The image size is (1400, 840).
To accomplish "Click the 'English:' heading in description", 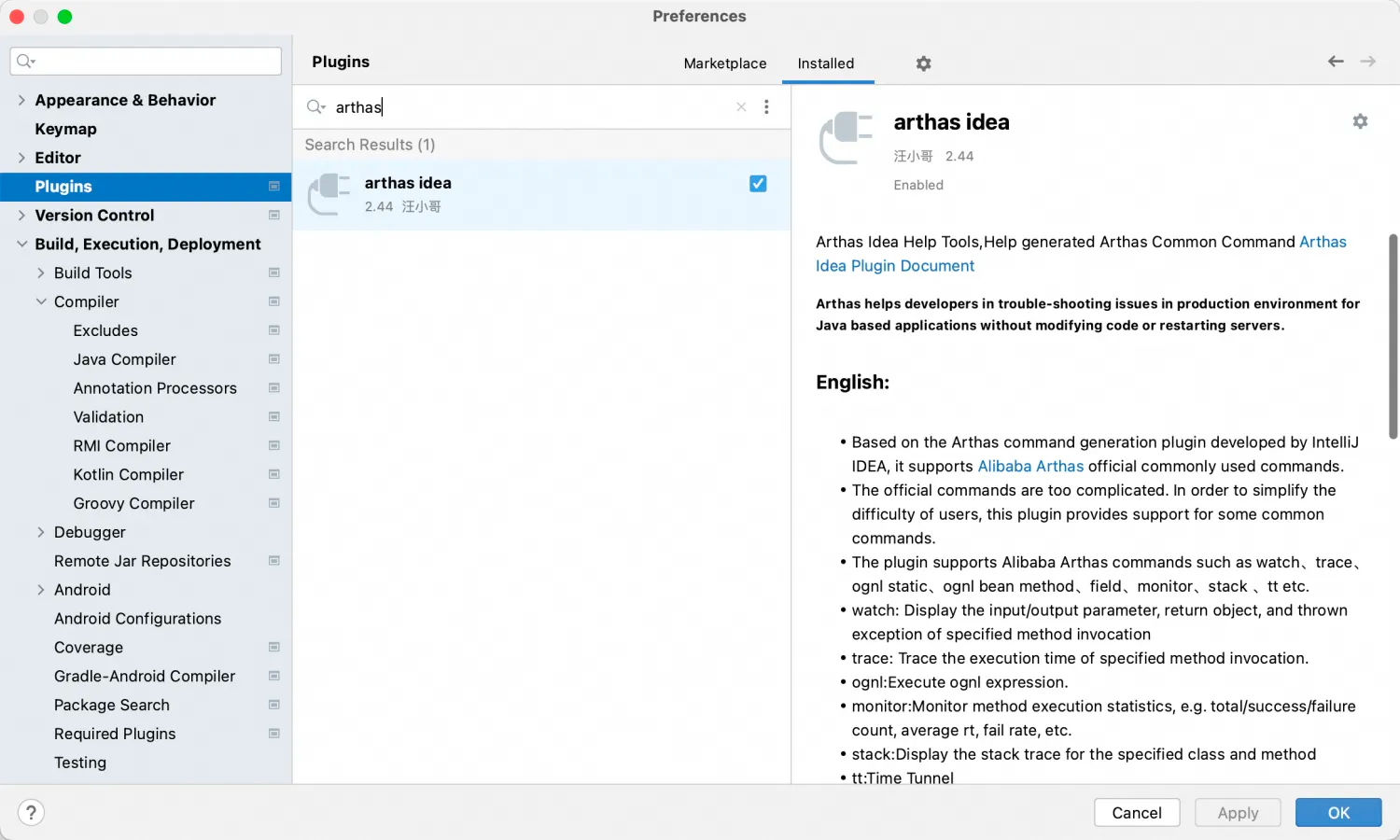I will coord(852,383).
